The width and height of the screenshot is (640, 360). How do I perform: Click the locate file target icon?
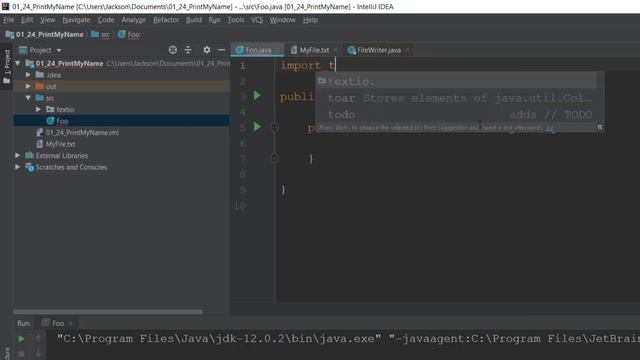173,50
